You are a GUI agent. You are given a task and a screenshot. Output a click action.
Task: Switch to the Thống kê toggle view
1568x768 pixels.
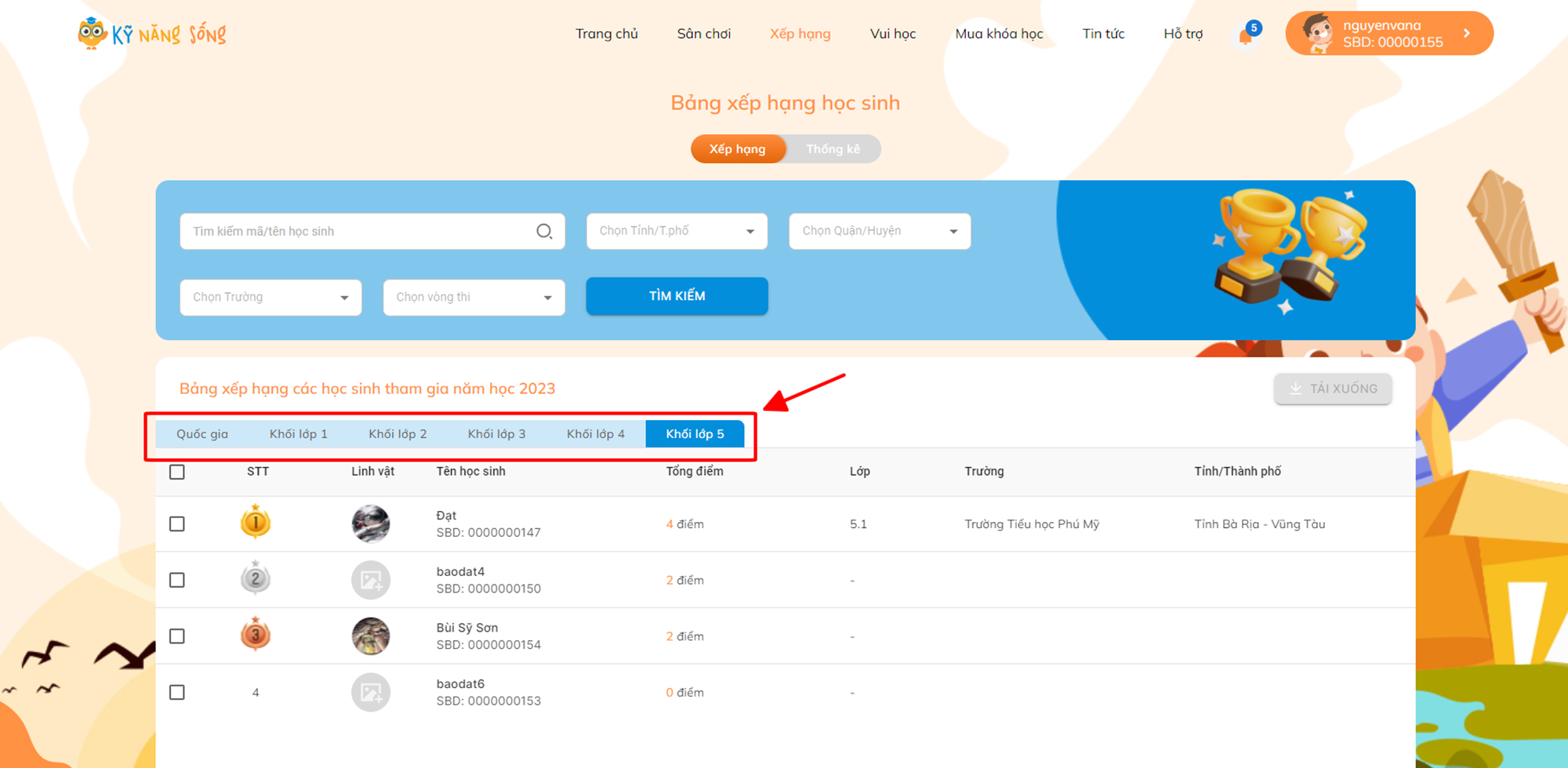pyautogui.click(x=833, y=149)
